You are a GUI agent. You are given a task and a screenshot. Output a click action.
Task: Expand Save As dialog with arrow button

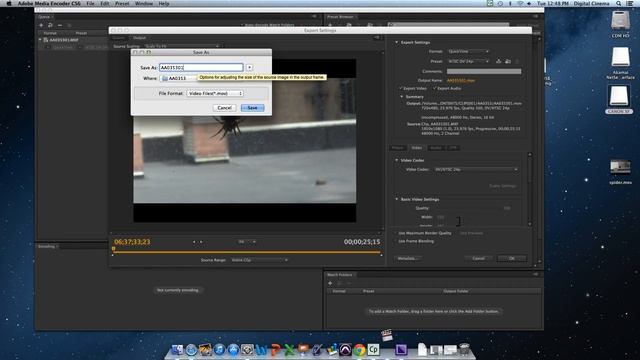coord(249,67)
